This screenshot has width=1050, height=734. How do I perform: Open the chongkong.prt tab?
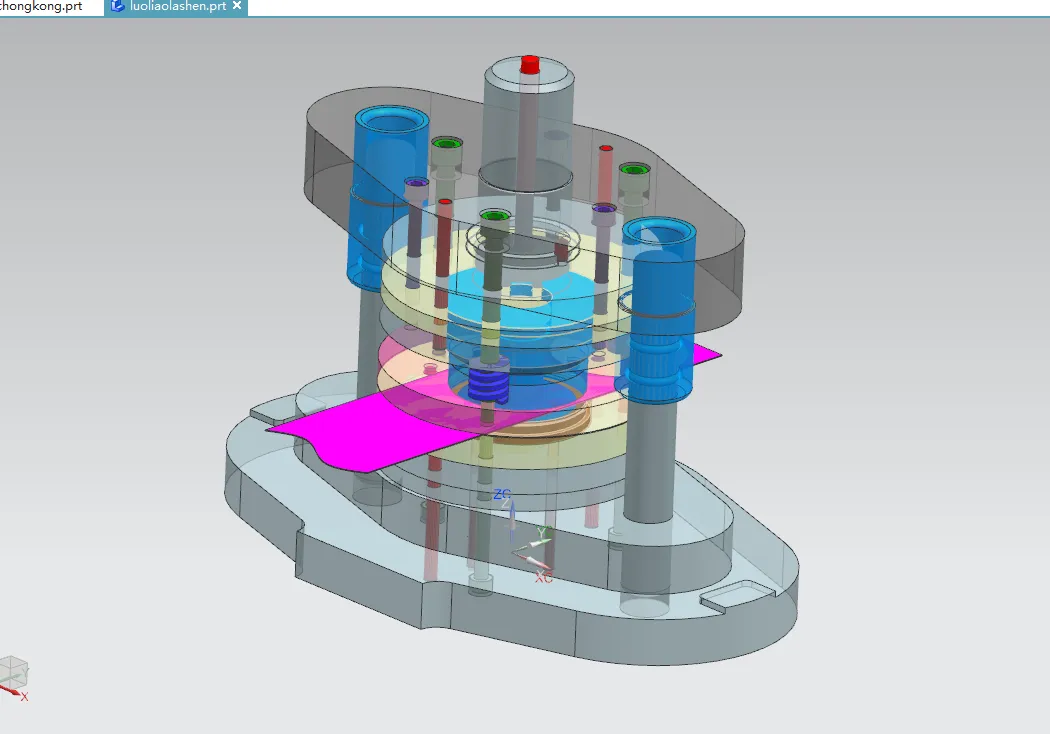click(x=42, y=7)
